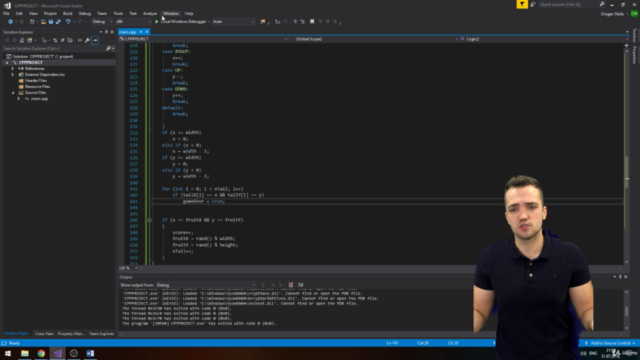The image size is (640, 360).
Task: Open the Help menu
Action: click(x=189, y=13)
